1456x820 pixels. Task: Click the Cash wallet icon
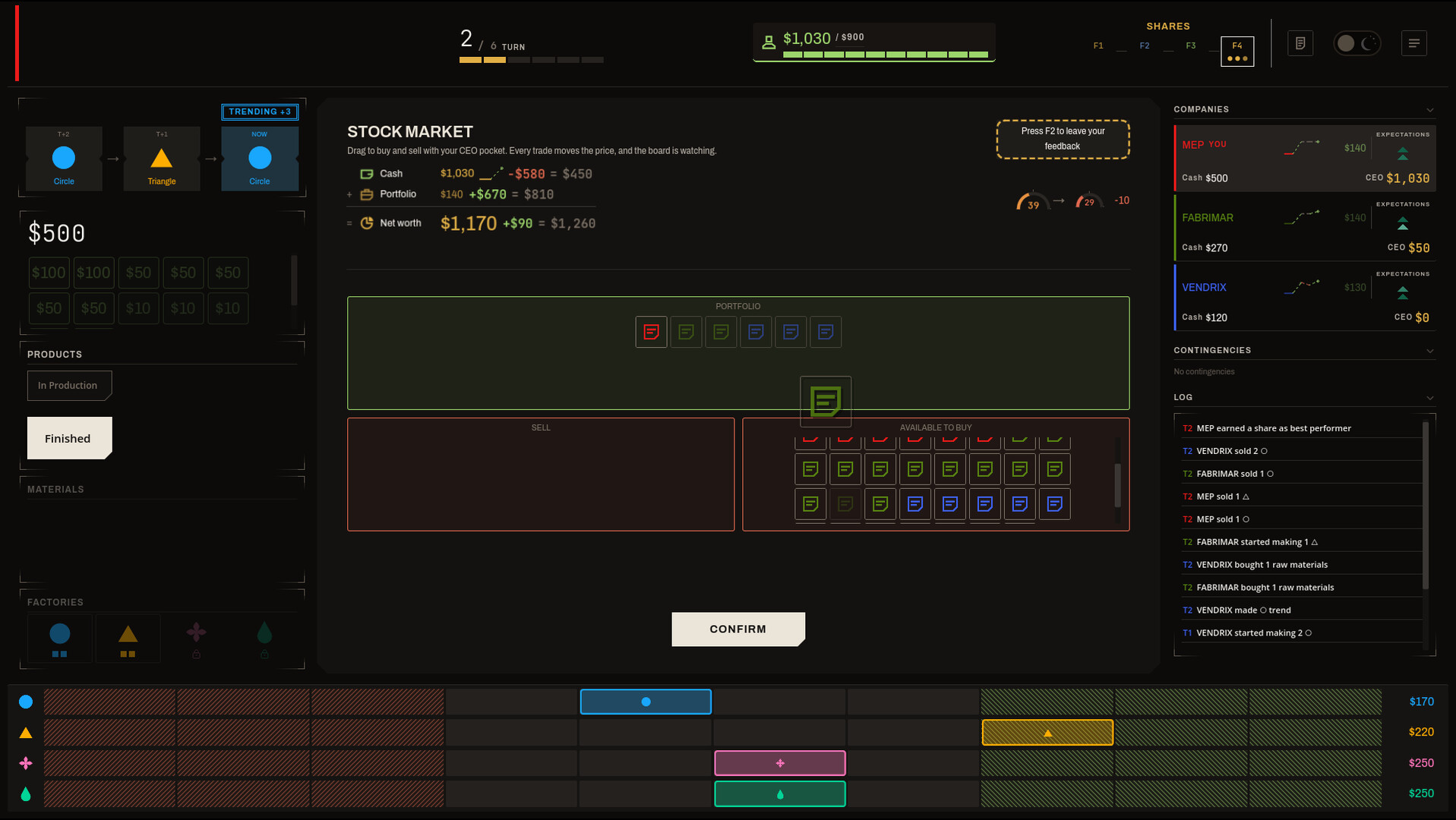[367, 174]
